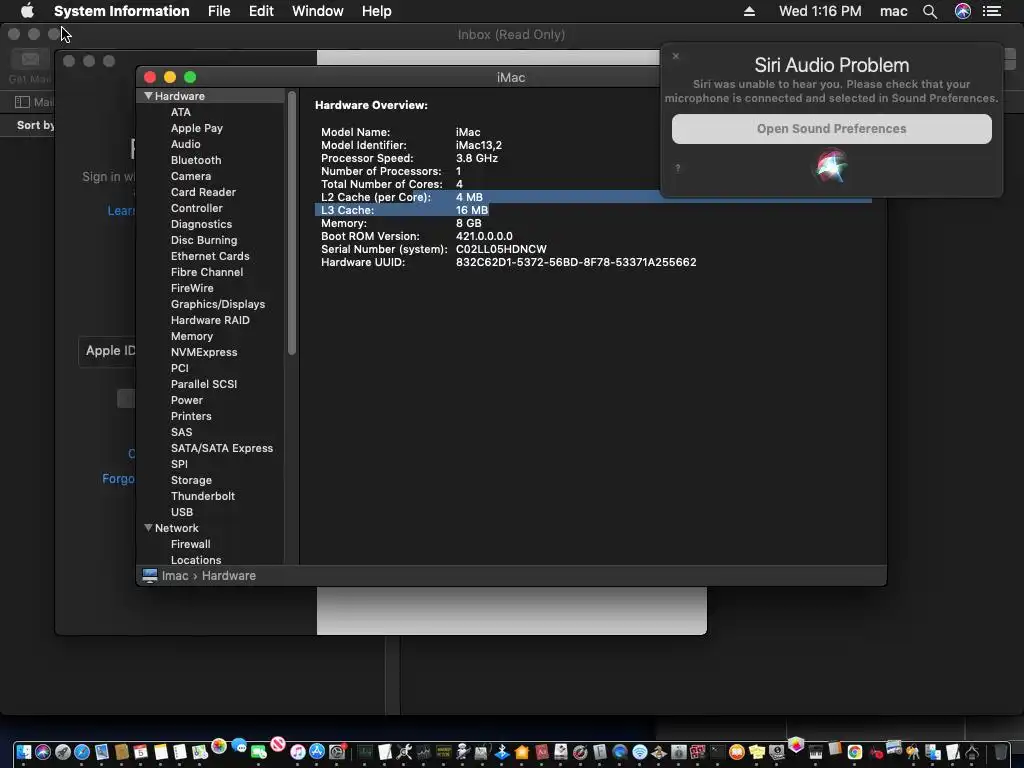The height and width of the screenshot is (768, 1024).
Task: Open Finder from the Dock
Action: tap(24, 752)
